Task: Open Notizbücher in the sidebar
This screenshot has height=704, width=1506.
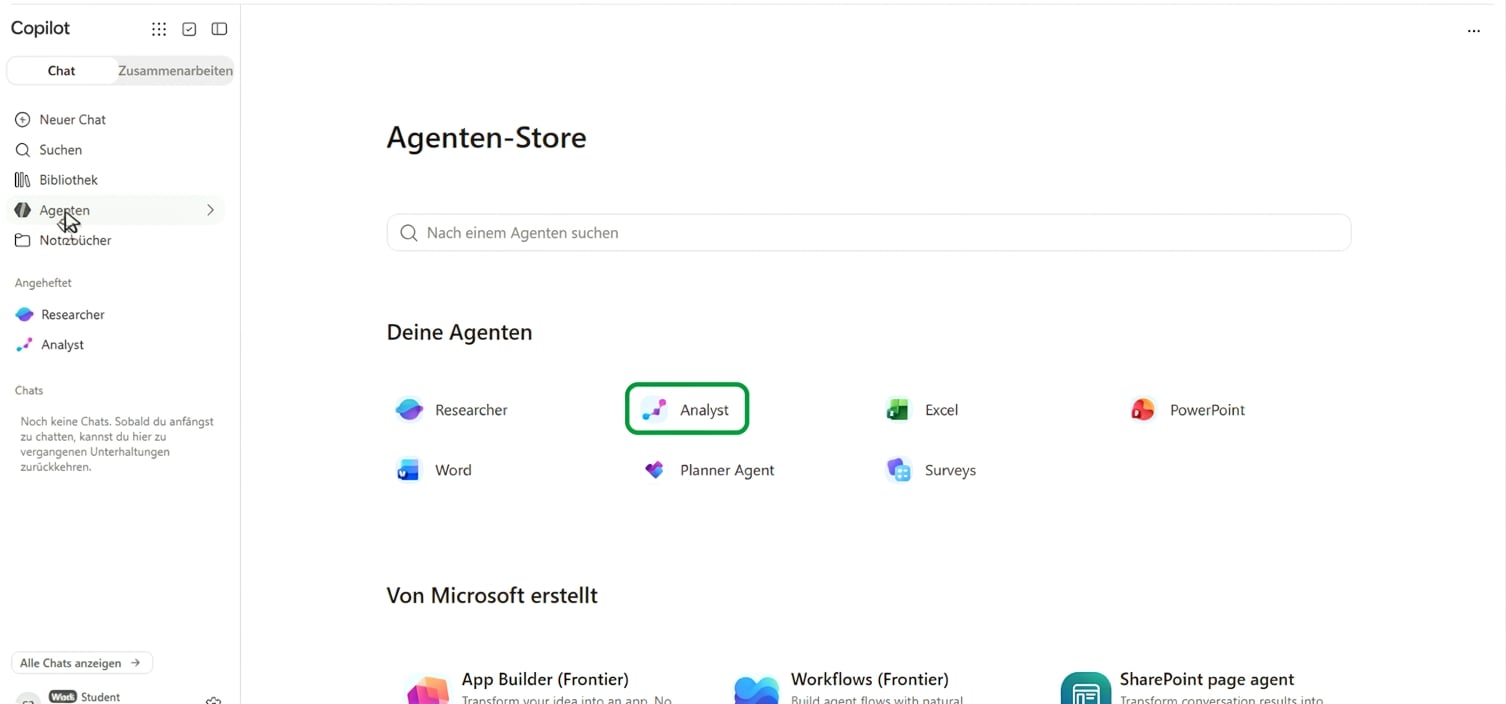Action: [x=115, y=240]
